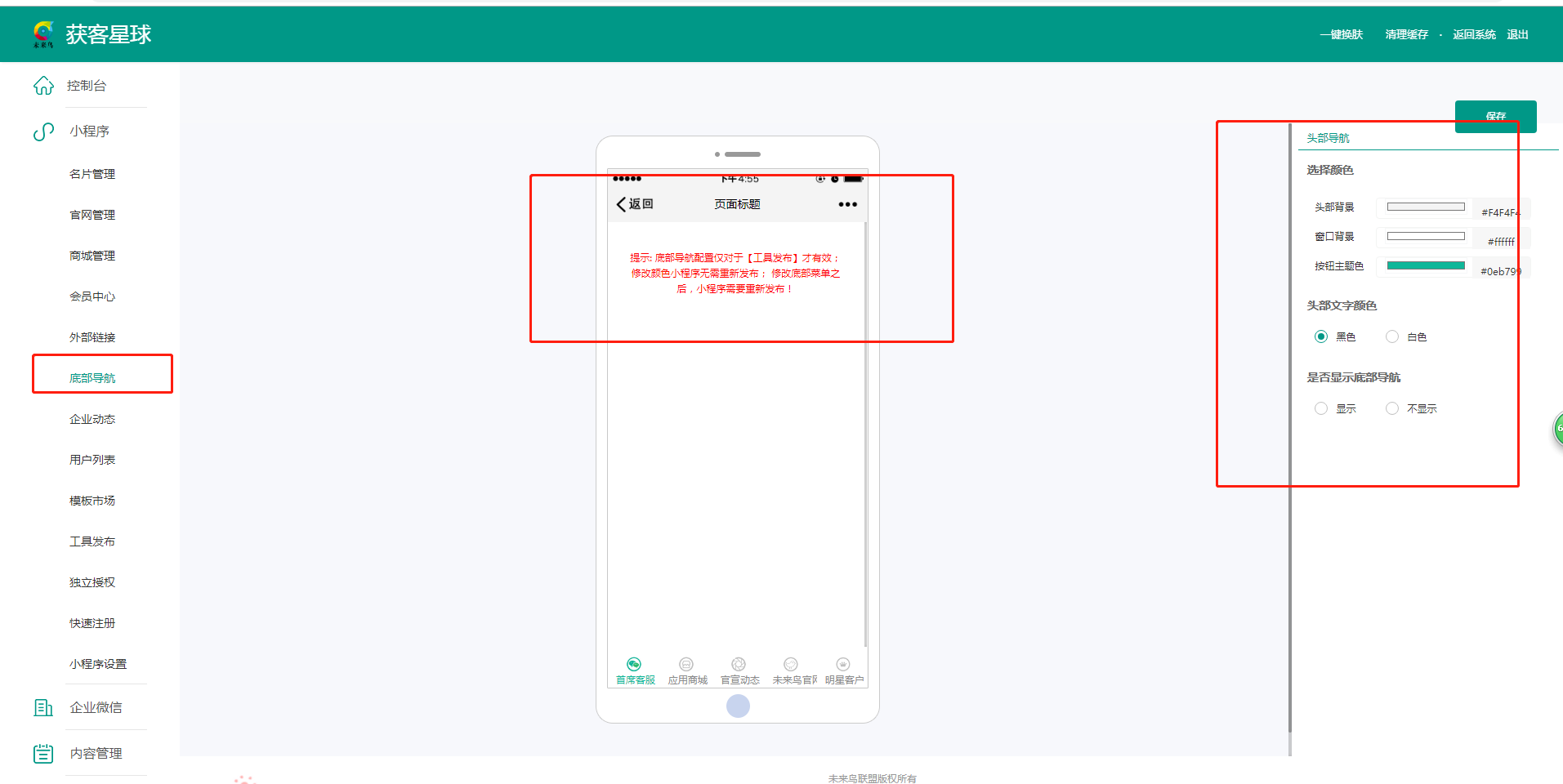Open 工具发布 in the sidebar
This screenshot has height=784, width=1563.
tap(92, 541)
